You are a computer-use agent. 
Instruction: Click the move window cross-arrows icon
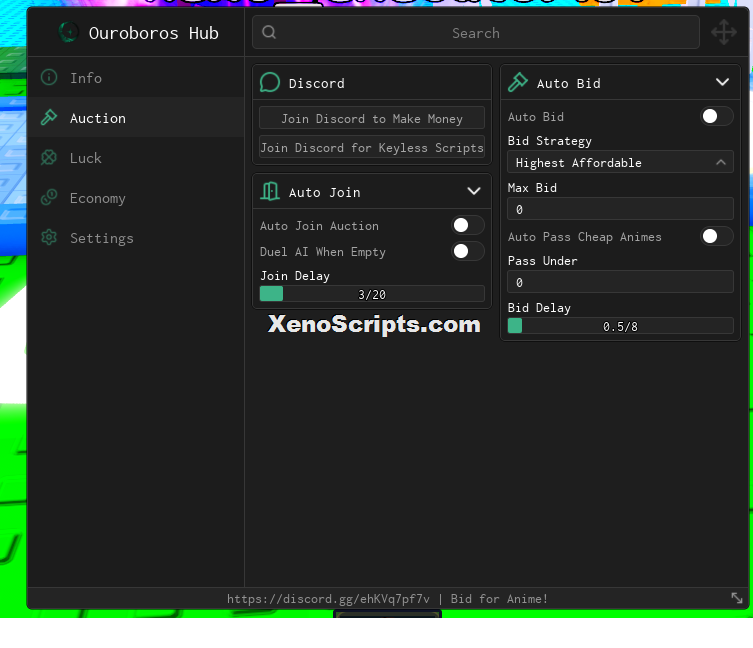(724, 32)
